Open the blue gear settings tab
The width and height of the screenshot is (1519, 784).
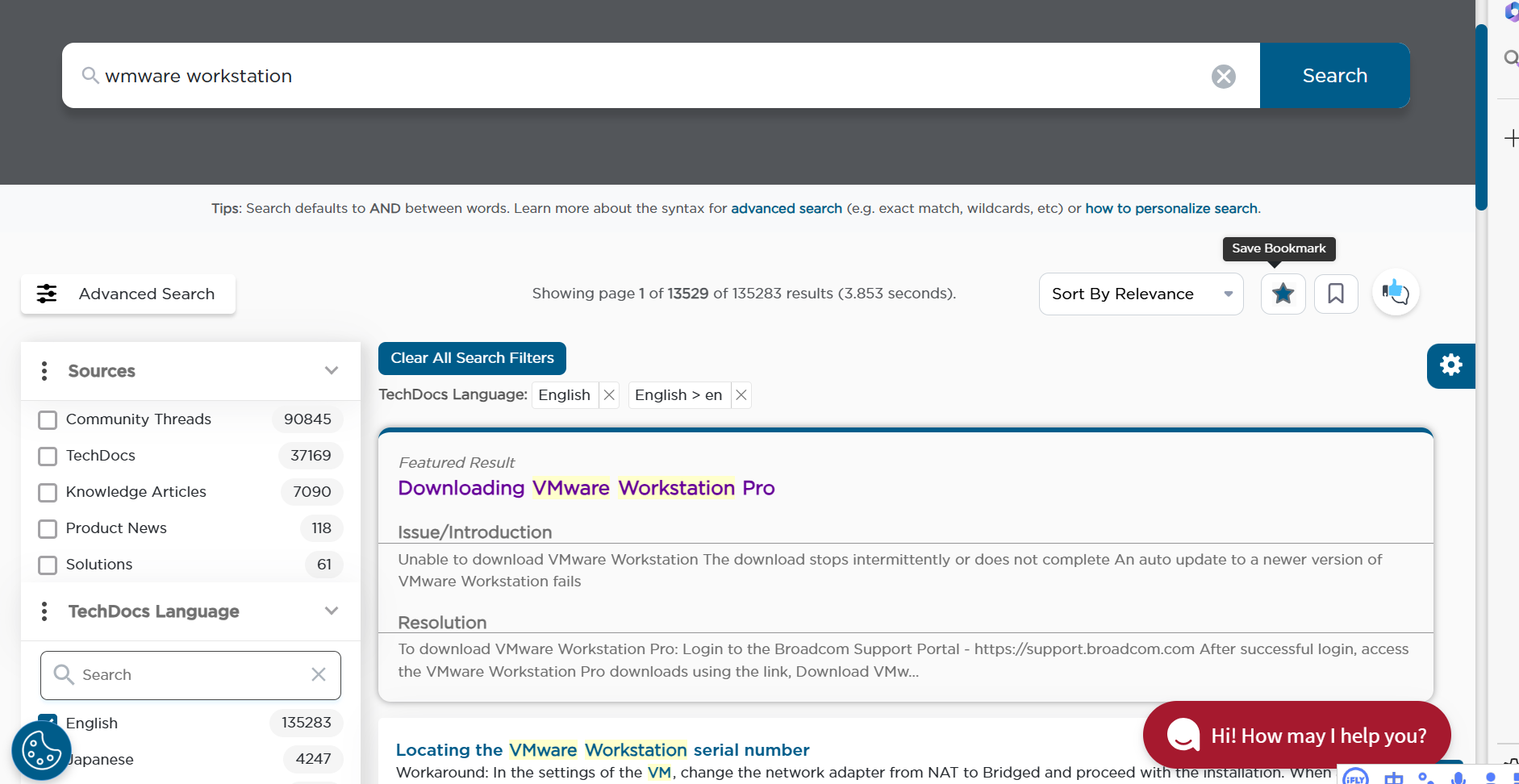coord(1450,365)
